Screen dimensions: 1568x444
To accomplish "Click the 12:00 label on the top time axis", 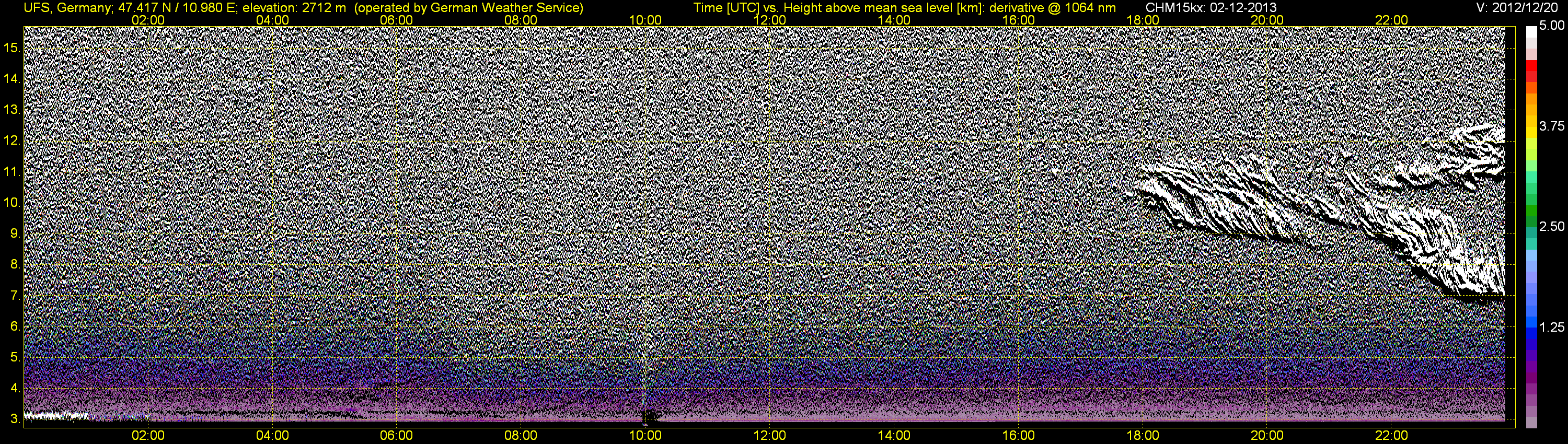I will pyautogui.click(x=769, y=20).
